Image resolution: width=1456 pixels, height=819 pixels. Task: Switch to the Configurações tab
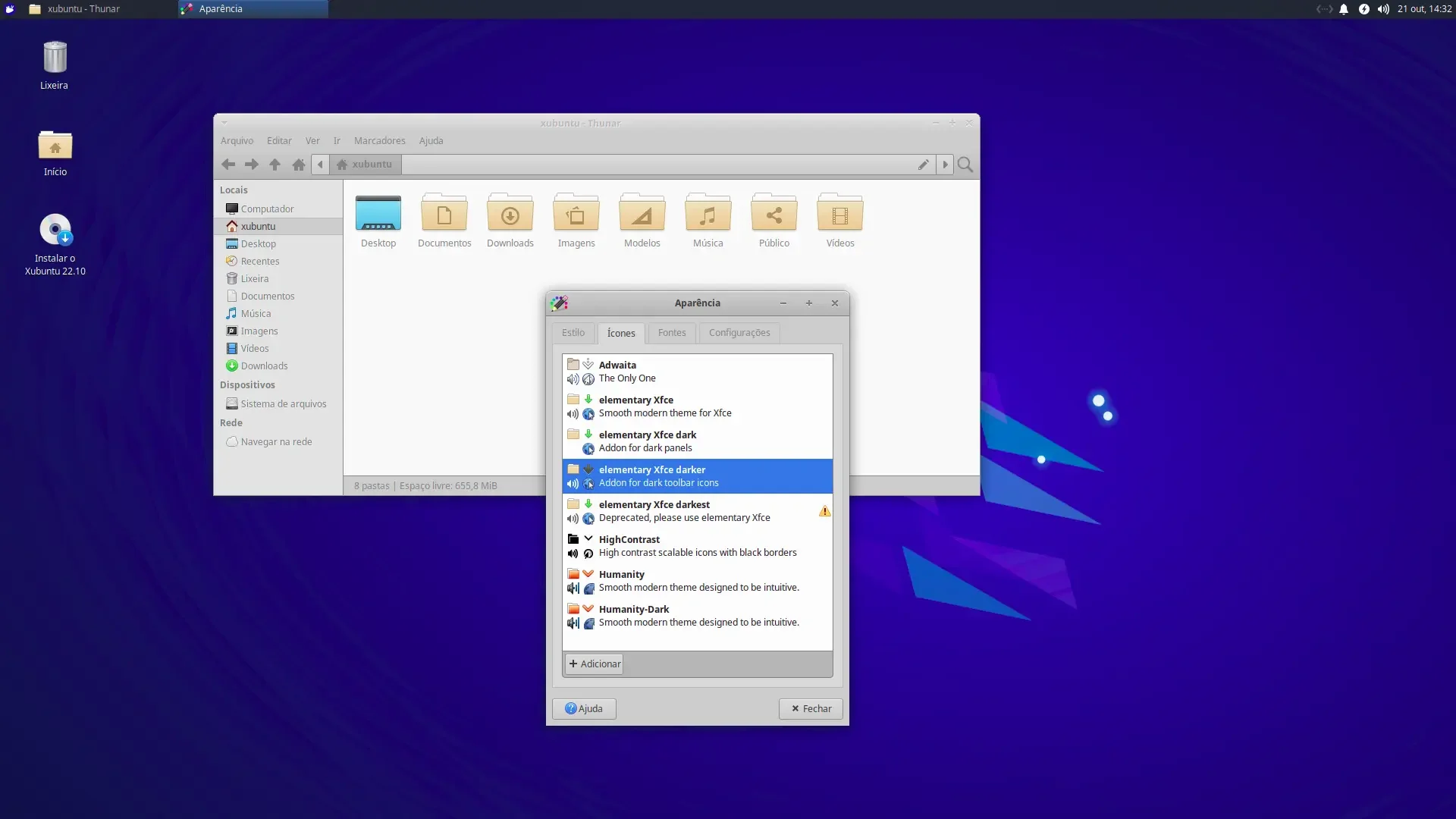[739, 333]
